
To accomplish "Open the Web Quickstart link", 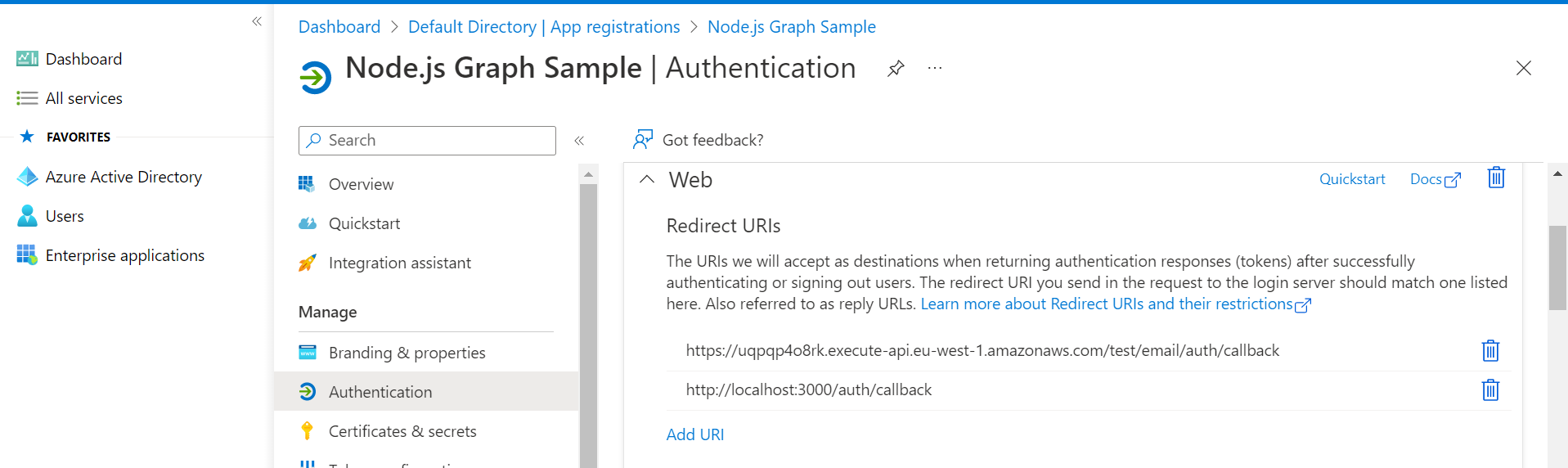I will point(1352,179).
